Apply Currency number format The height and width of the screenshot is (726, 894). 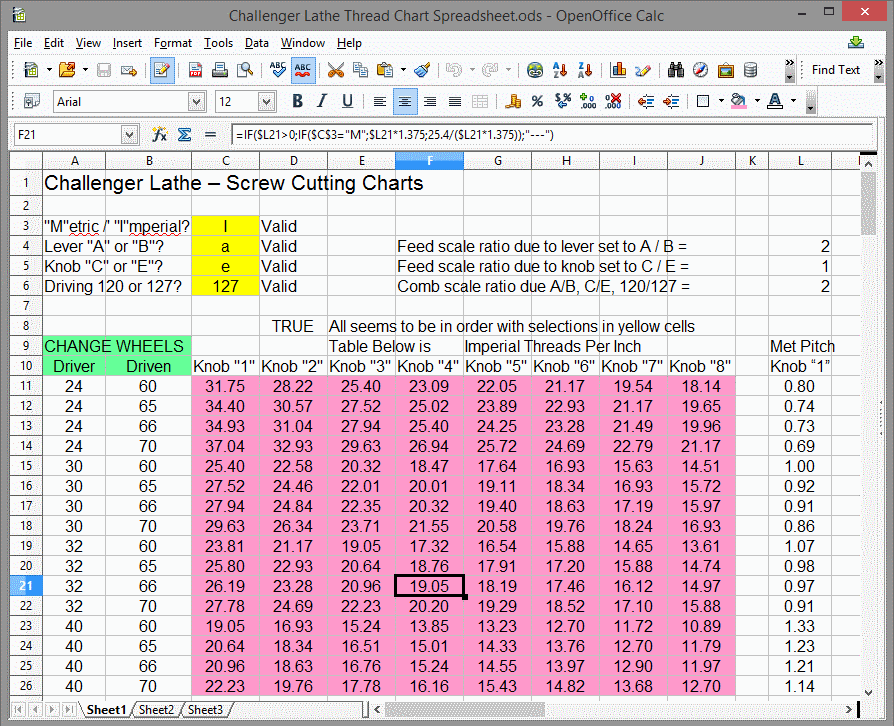513,102
